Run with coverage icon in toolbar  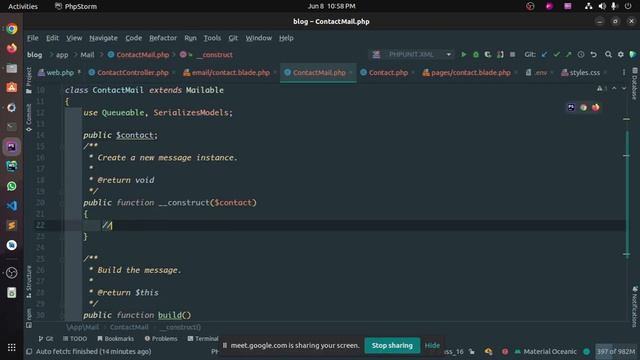point(488,54)
